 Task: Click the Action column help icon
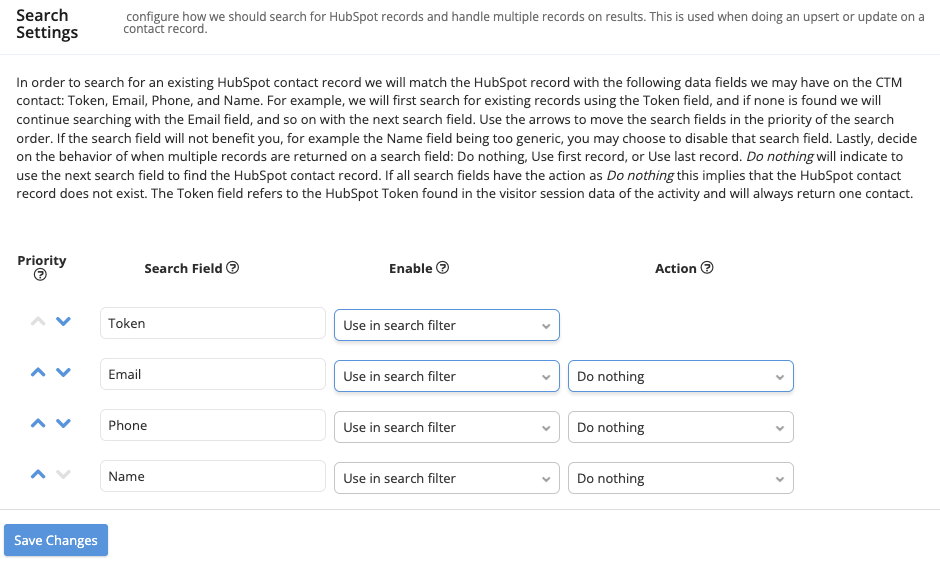707,268
